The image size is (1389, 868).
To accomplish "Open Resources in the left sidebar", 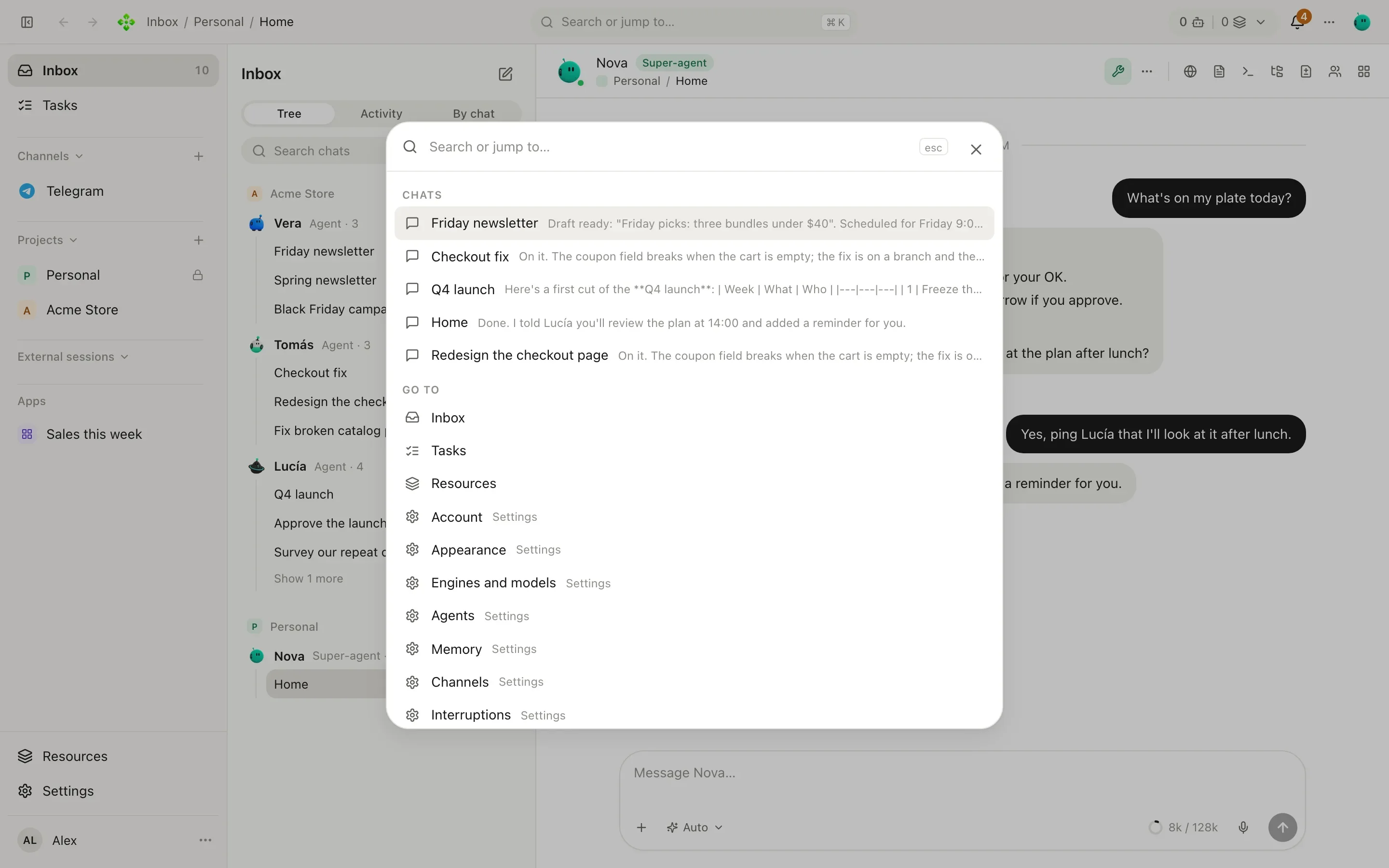I will [112, 756].
